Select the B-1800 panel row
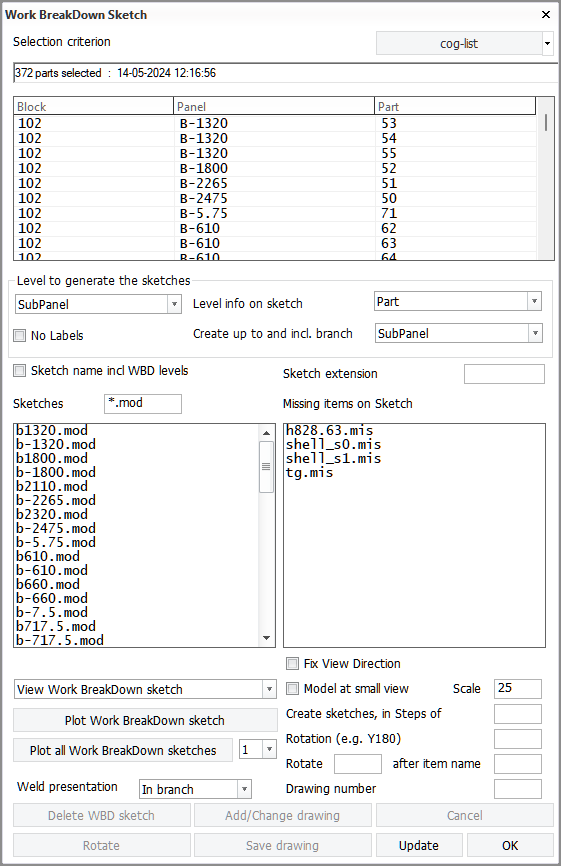 coord(275,168)
